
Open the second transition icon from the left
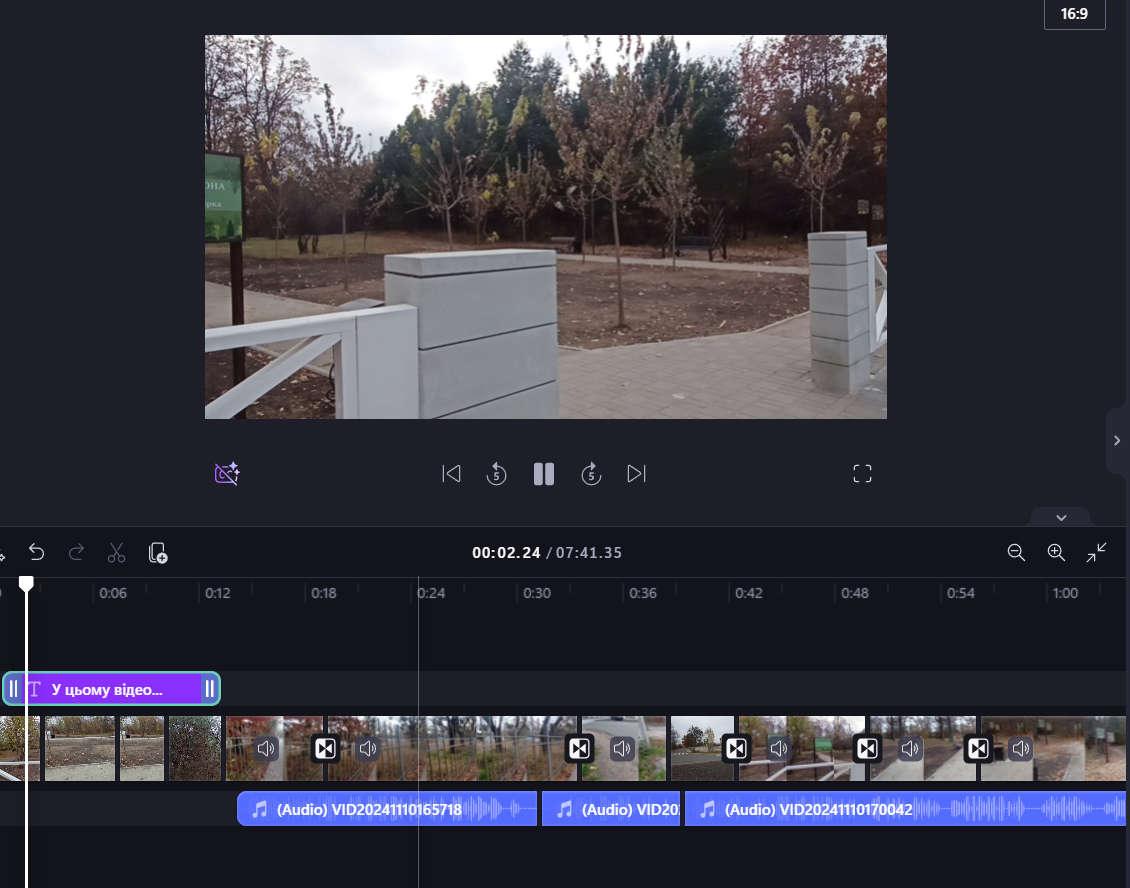click(579, 748)
